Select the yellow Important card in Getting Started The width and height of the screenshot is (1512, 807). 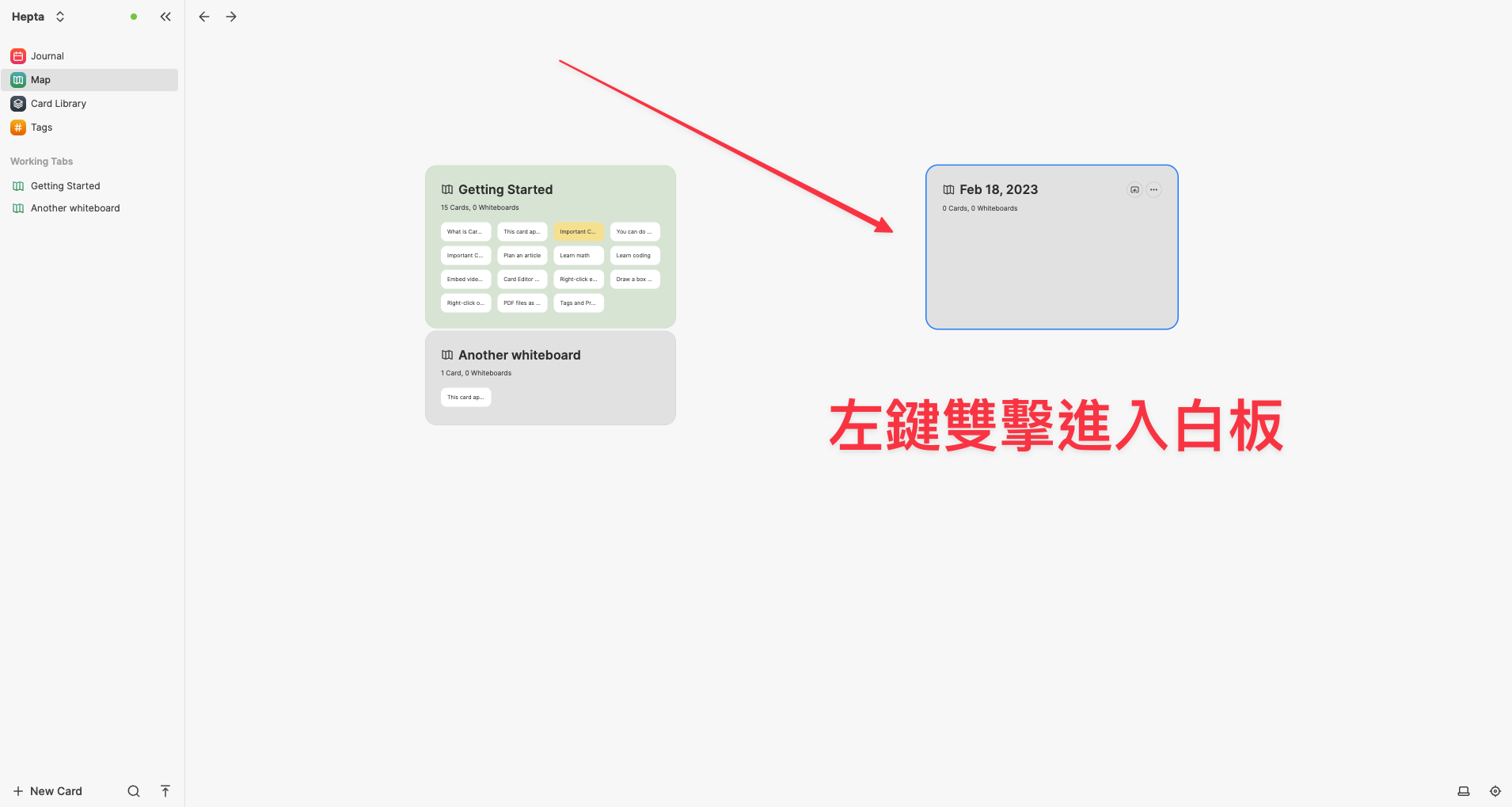(x=578, y=231)
